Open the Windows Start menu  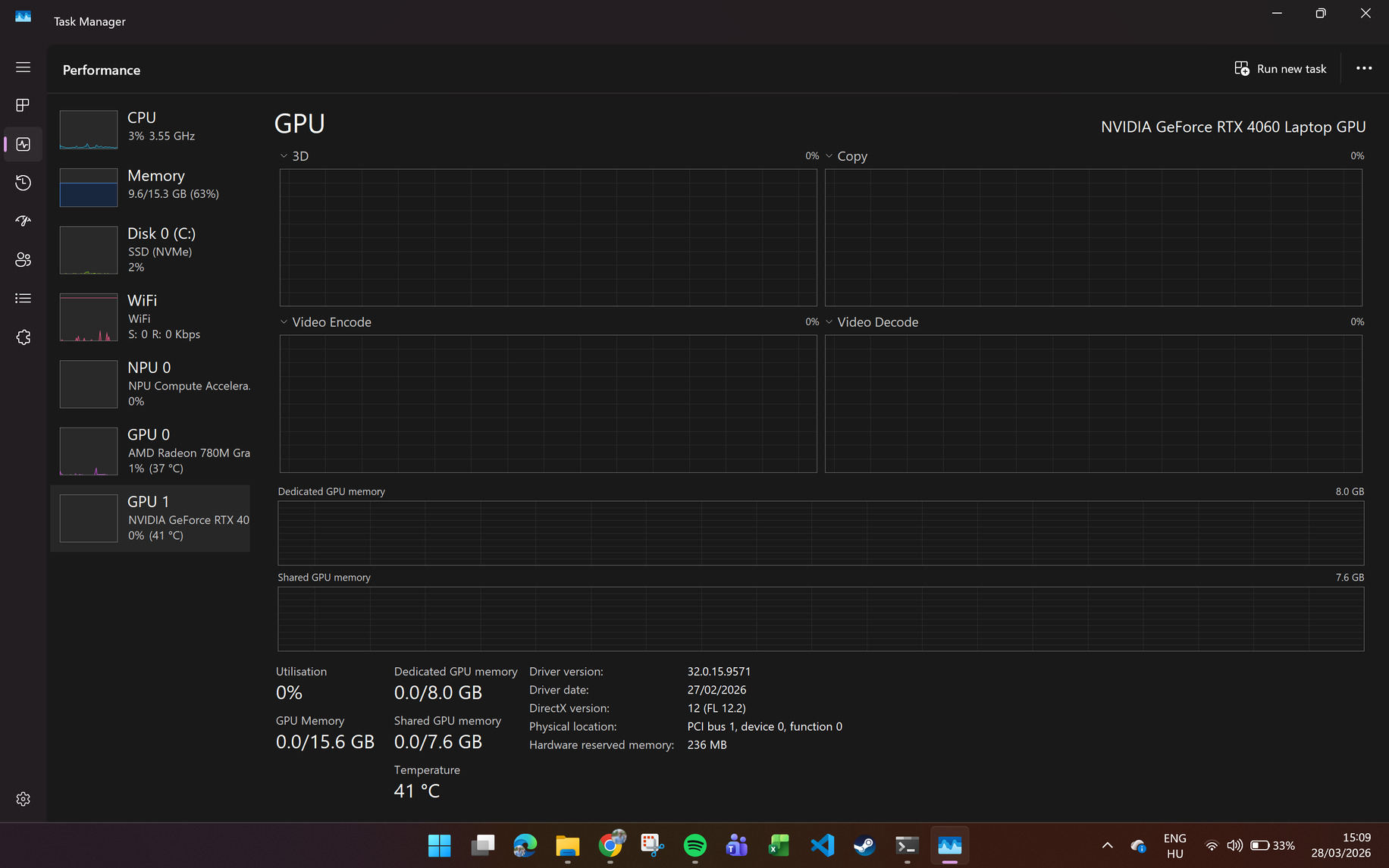(440, 845)
